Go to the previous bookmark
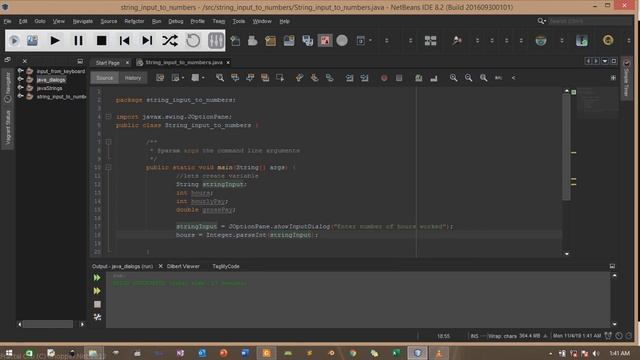This screenshot has height=360, width=640. click(x=300, y=78)
